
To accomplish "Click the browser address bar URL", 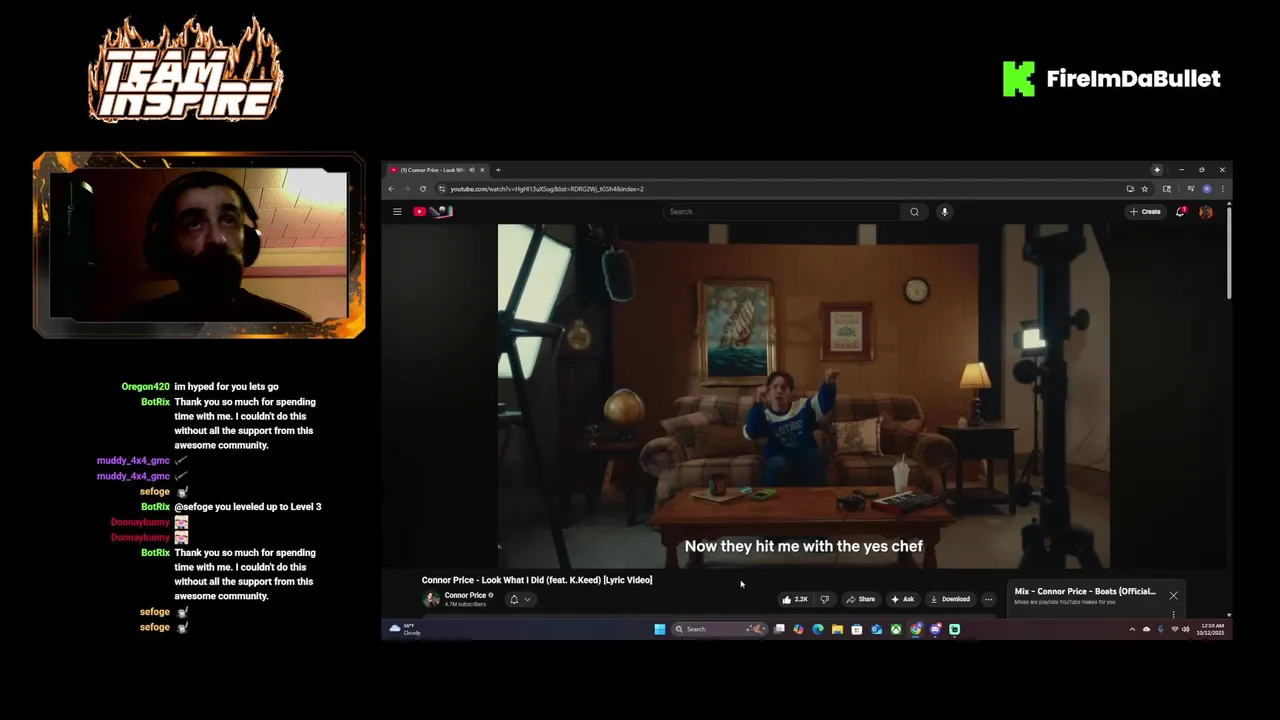I will pos(547,189).
